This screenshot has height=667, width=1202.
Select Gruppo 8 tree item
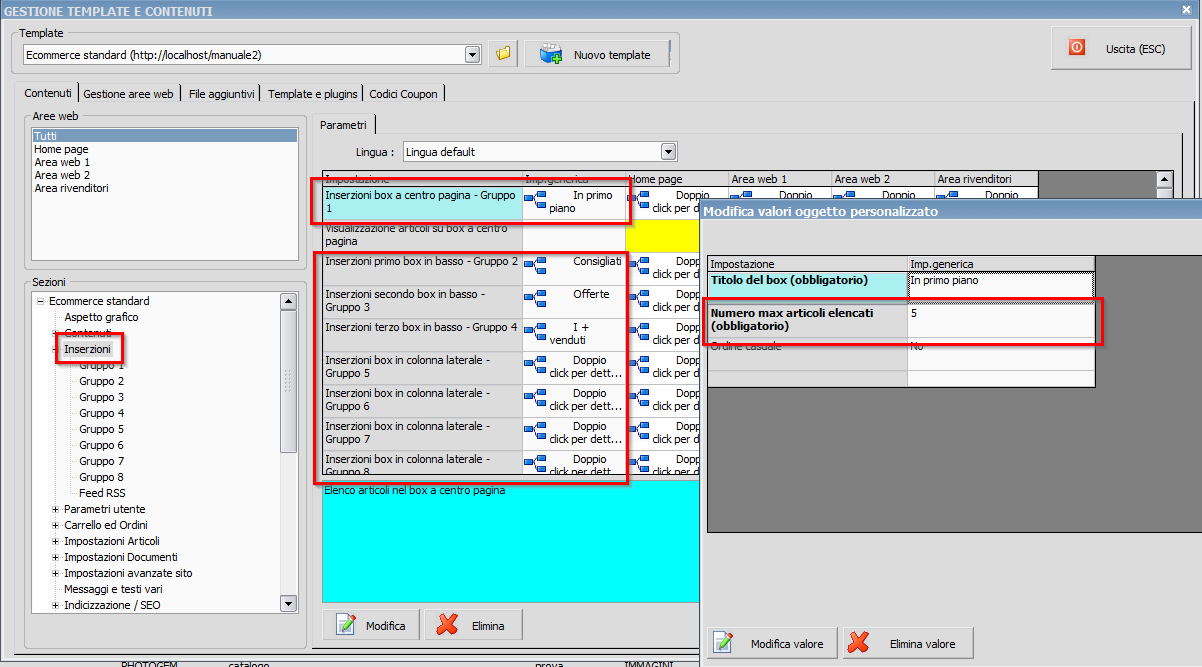(102, 477)
